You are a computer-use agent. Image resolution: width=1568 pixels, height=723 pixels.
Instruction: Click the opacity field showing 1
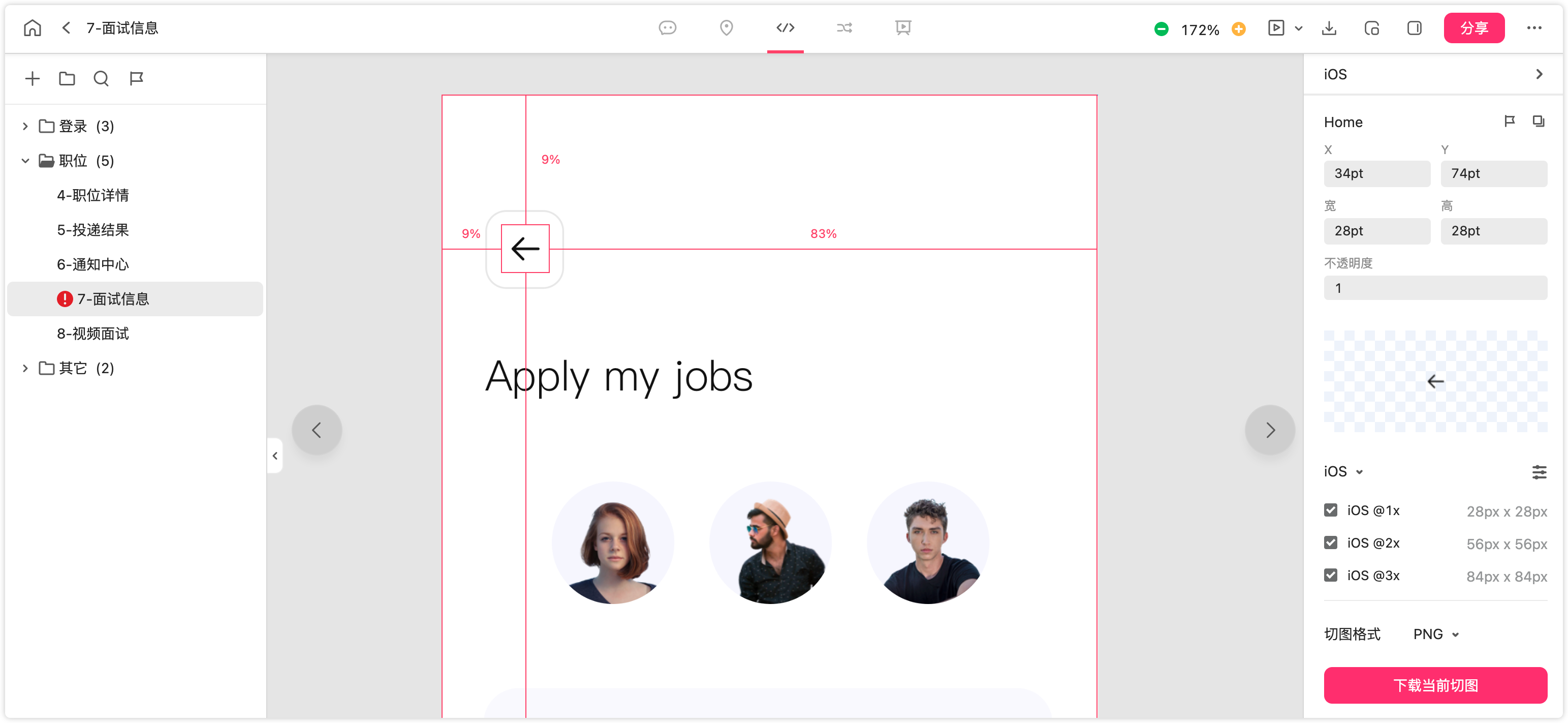coord(1435,288)
